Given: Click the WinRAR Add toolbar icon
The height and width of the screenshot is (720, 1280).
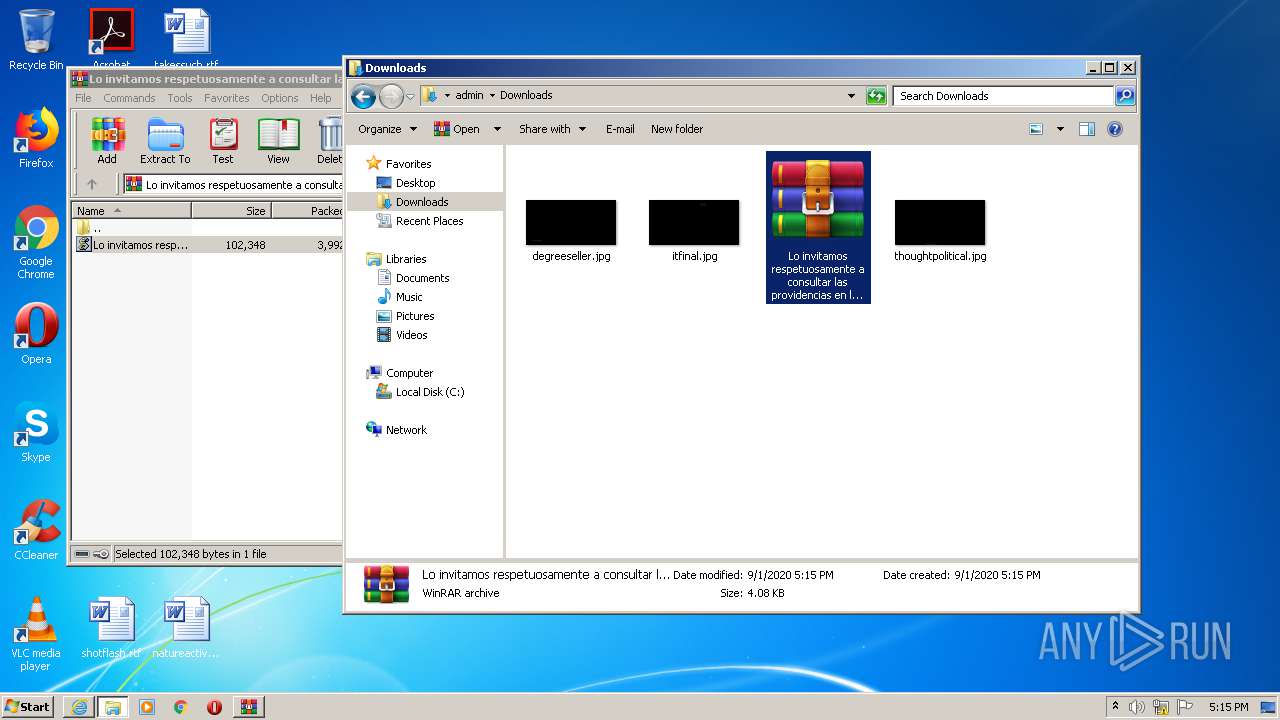Looking at the screenshot, I should (x=107, y=141).
